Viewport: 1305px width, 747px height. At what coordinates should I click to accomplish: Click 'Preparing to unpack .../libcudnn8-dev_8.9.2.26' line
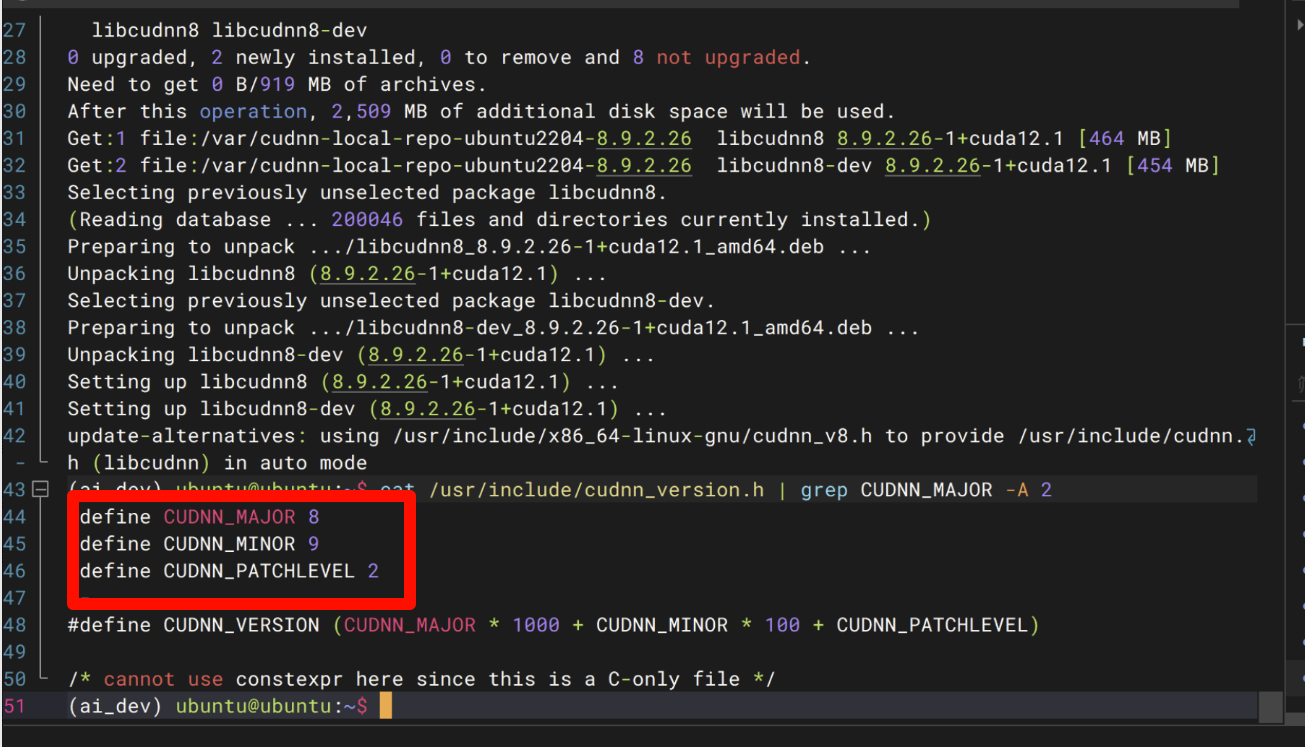click(x=493, y=328)
